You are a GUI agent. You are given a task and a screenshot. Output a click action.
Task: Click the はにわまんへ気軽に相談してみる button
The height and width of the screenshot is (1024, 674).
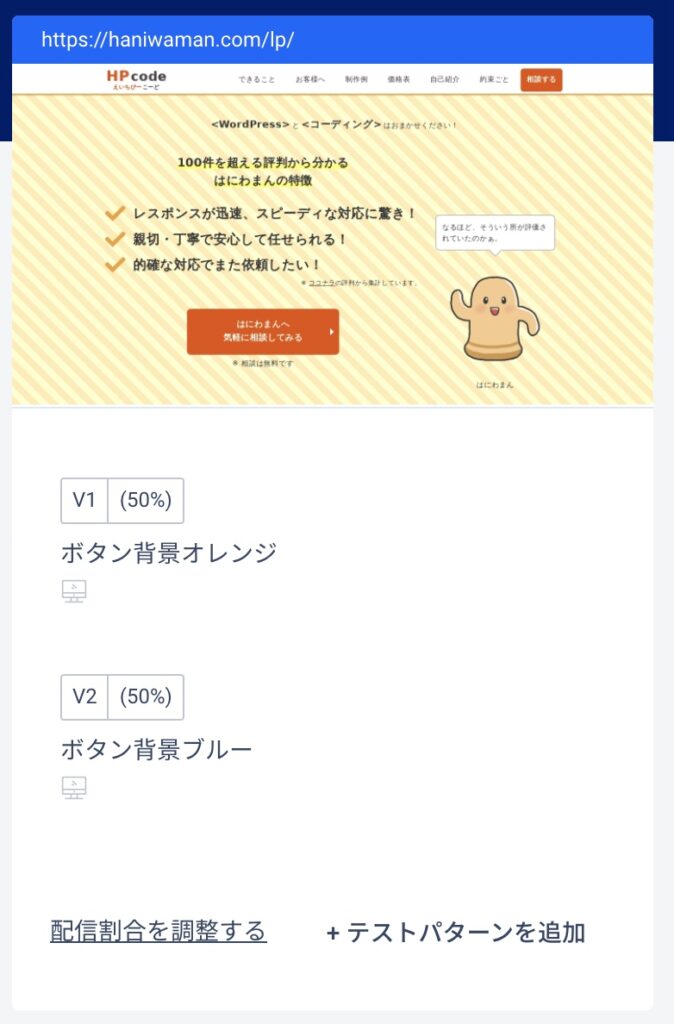click(x=262, y=332)
